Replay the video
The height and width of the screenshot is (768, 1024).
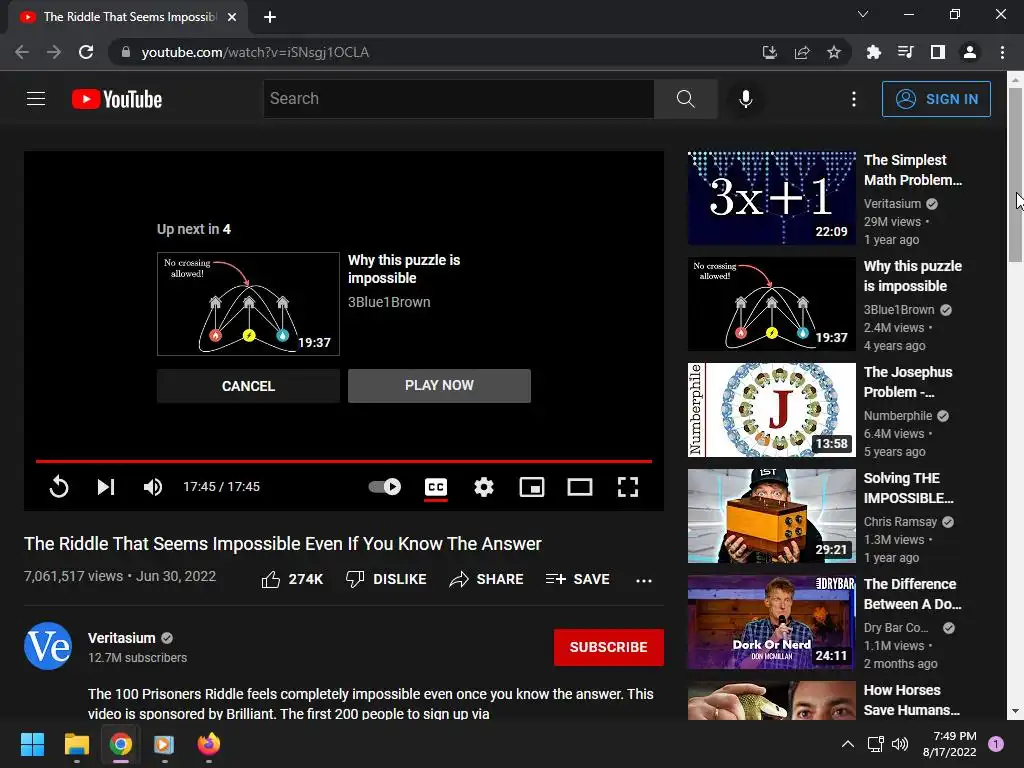[59, 487]
